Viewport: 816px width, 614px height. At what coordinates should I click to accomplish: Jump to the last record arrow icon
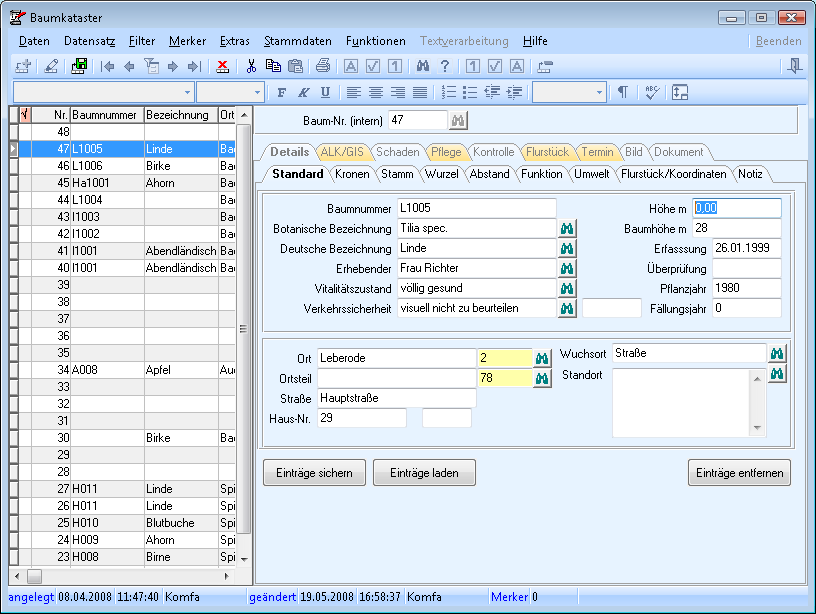pyautogui.click(x=194, y=66)
